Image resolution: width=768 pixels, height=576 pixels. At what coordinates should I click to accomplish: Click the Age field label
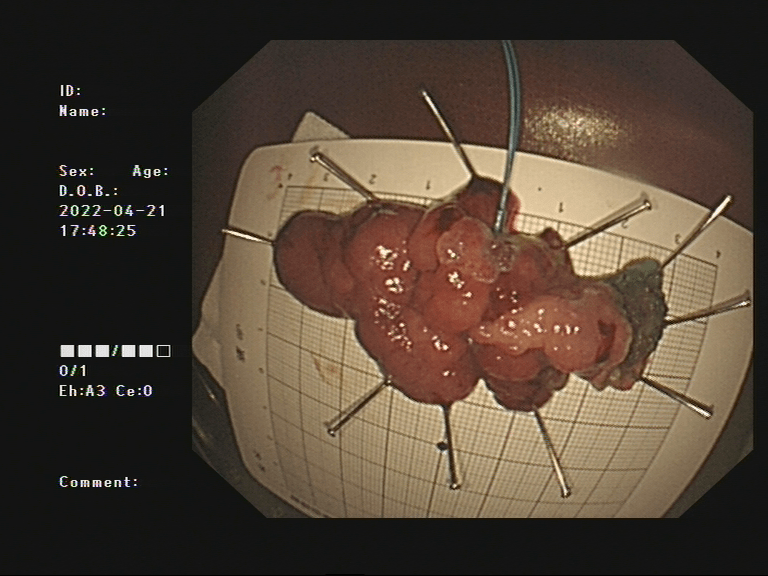151,171
